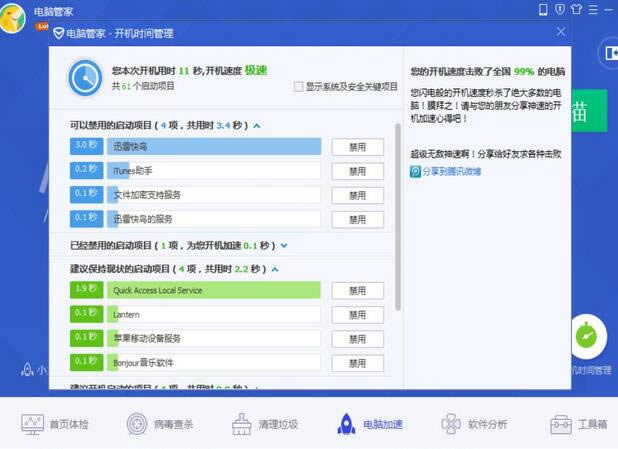Close the 开机时间管理 dialog
Image resolution: width=618 pixels, height=449 pixels.
561,32
